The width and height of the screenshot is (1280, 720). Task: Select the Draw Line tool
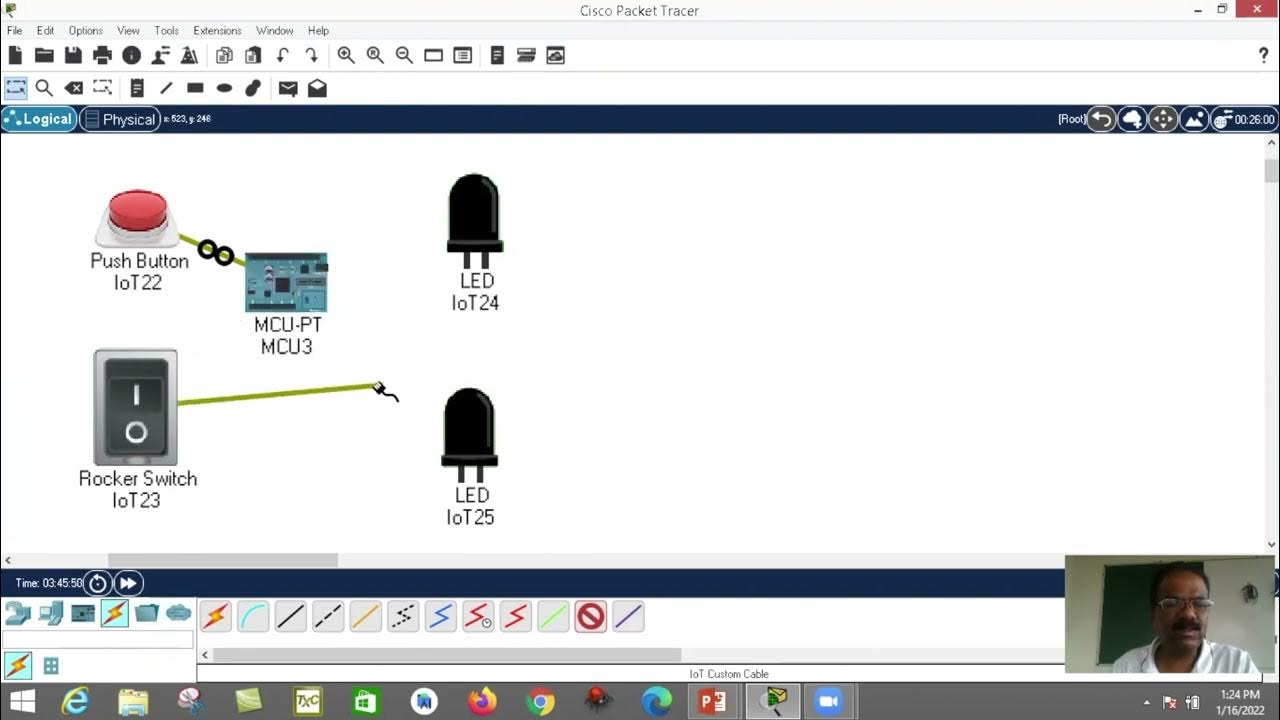[x=166, y=88]
